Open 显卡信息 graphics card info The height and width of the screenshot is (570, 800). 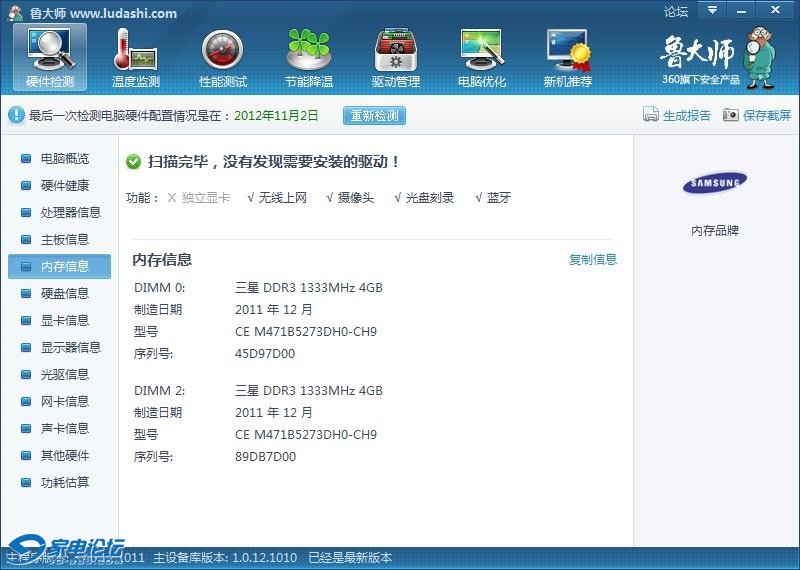(x=64, y=321)
